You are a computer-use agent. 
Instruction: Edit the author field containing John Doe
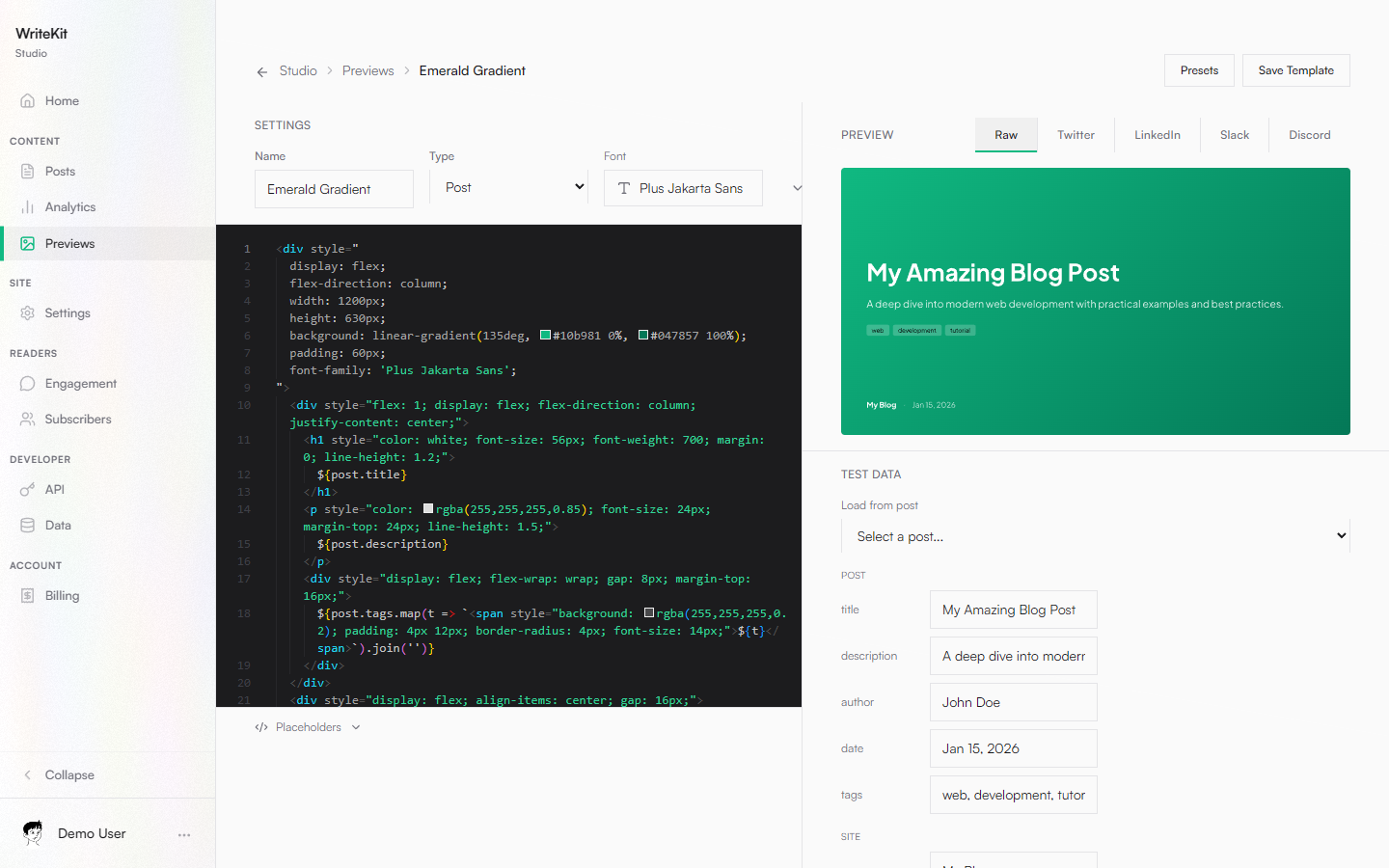(1013, 701)
